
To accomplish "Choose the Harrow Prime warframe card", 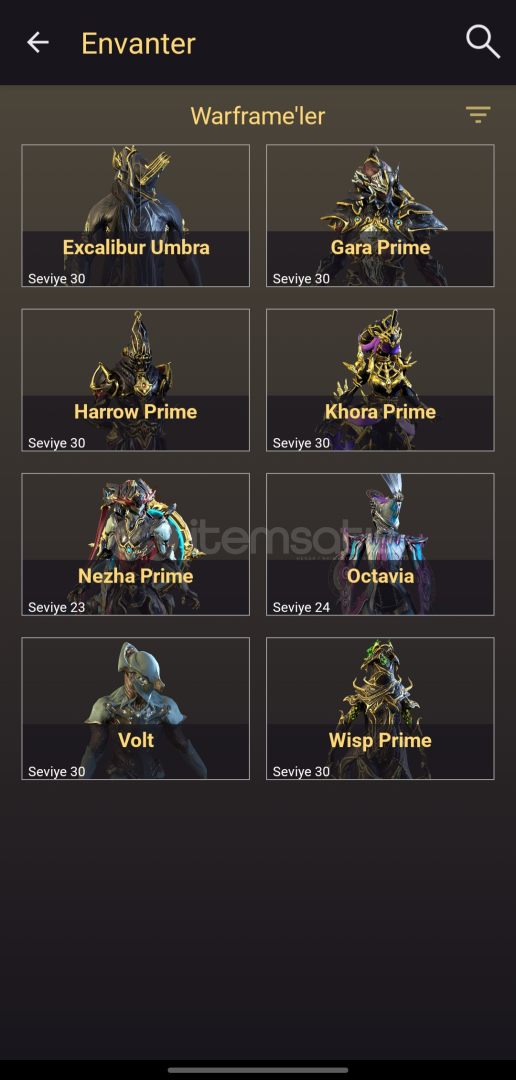I will click(x=136, y=380).
